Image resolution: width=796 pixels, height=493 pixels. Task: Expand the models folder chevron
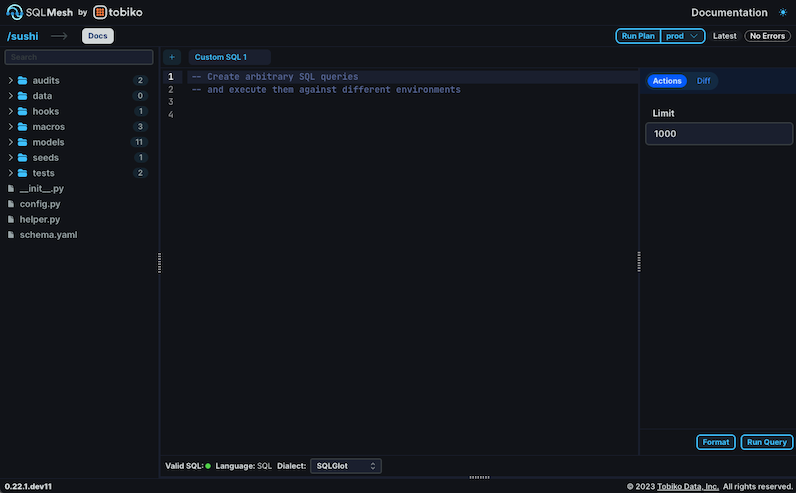click(11, 142)
